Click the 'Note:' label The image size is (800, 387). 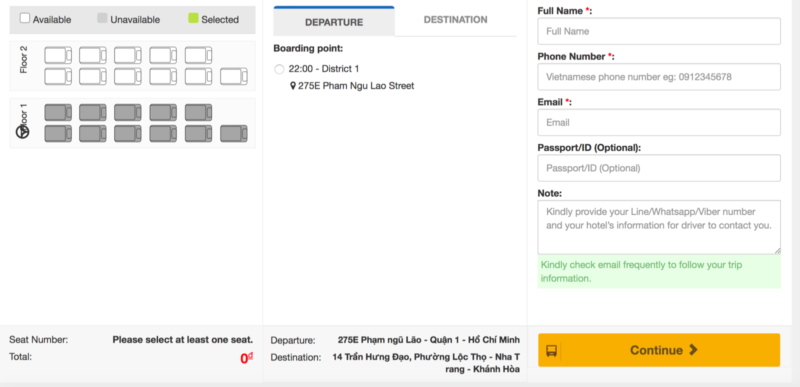(549, 193)
